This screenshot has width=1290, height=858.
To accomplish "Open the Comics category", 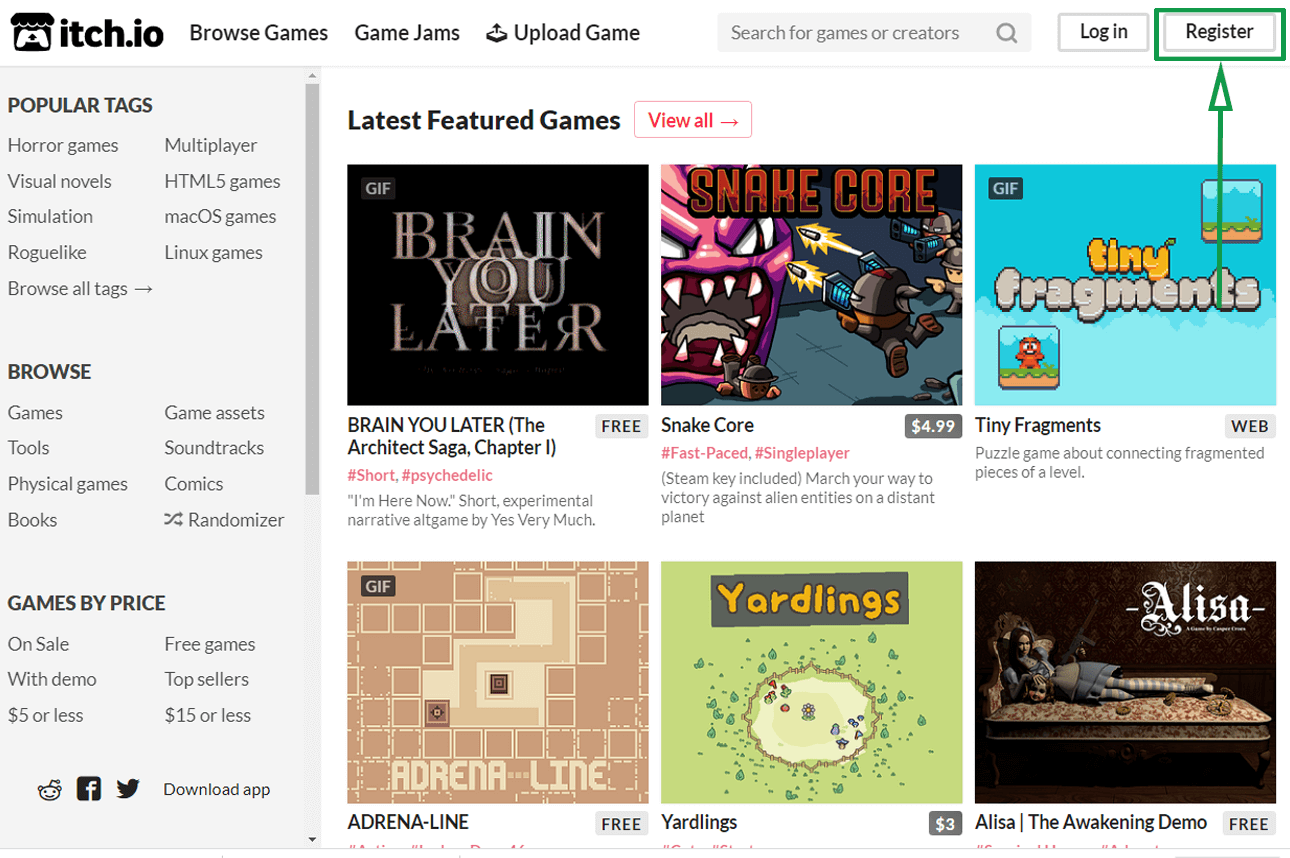I will click(194, 484).
